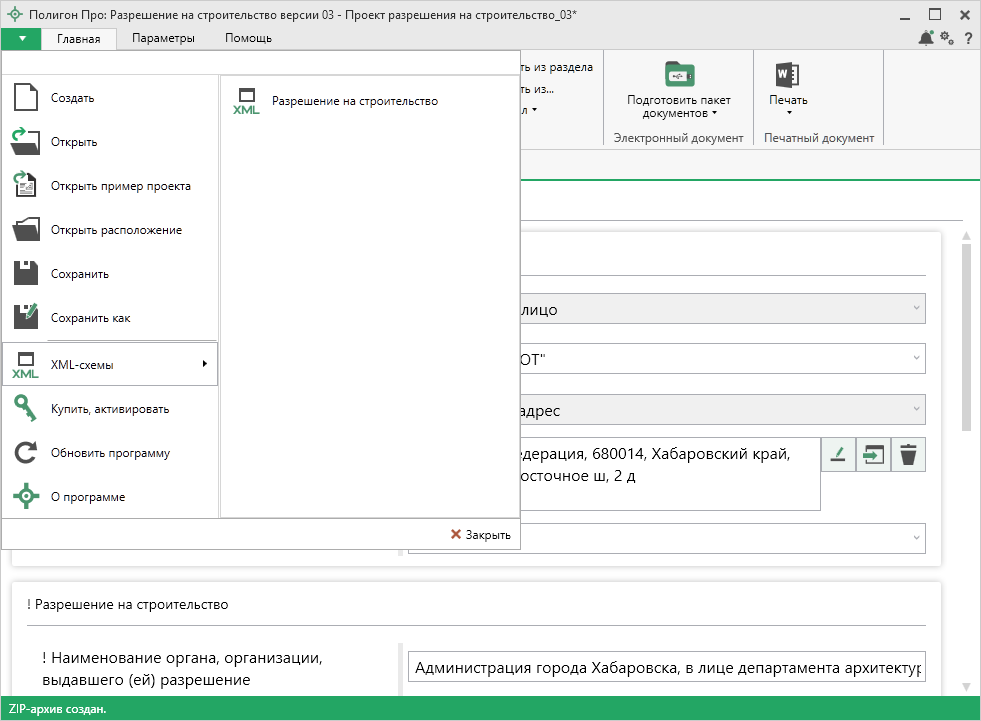
Task: Switch to the Помощь tab
Action: (x=248, y=38)
